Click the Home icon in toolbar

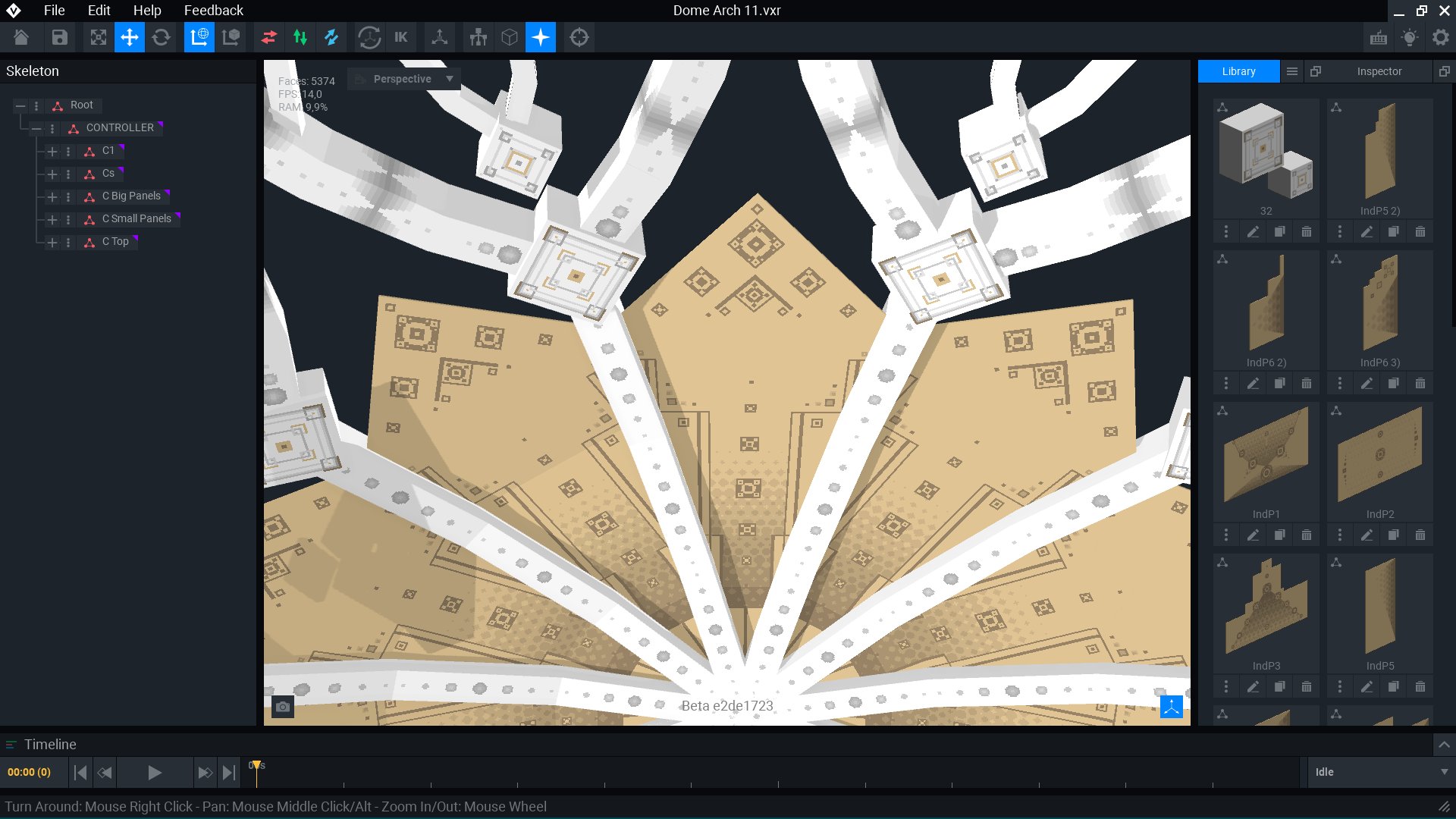coord(21,37)
